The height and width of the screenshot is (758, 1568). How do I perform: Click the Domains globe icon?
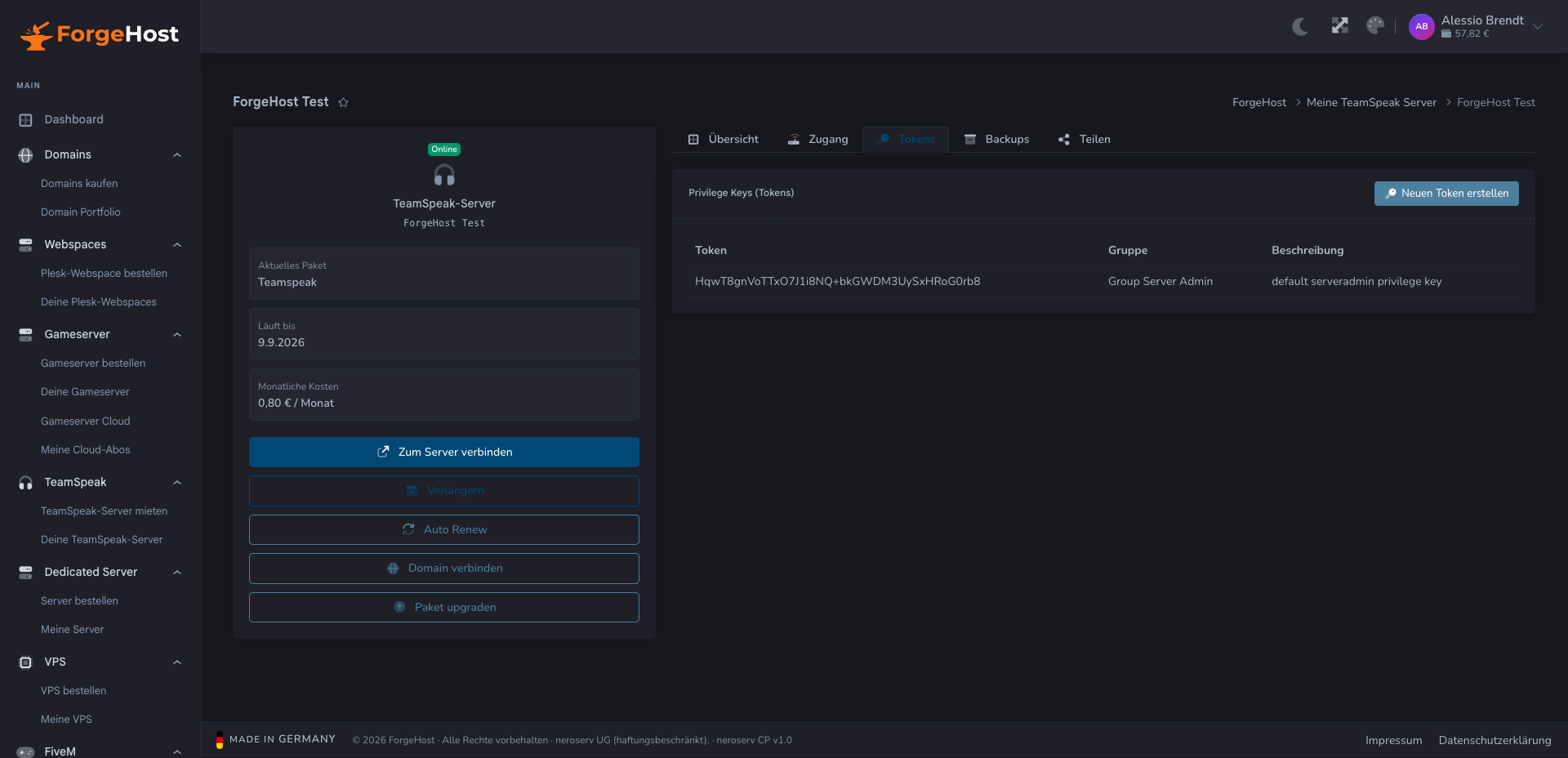tap(25, 155)
